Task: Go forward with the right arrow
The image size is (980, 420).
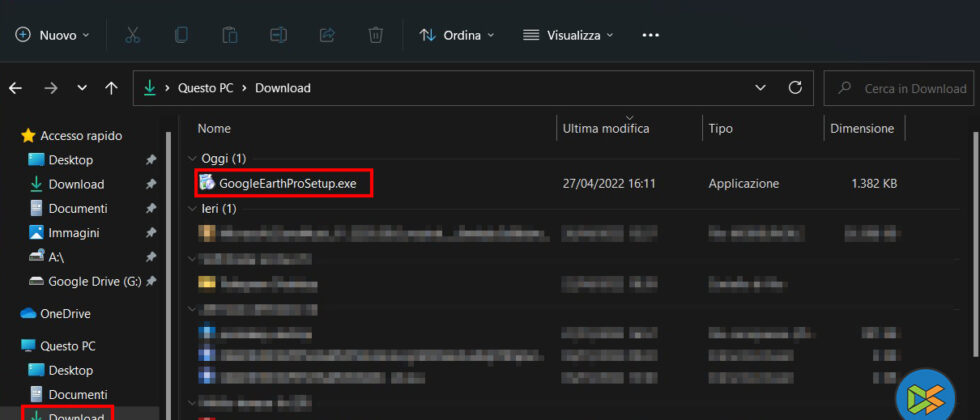Action: pyautogui.click(x=51, y=88)
